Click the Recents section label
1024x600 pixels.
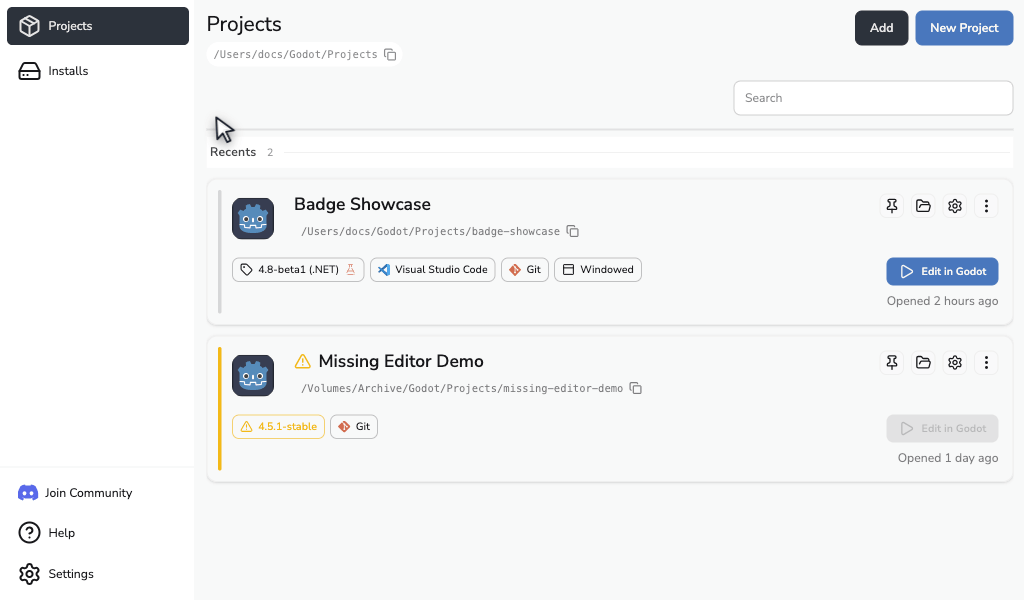pyautogui.click(x=232, y=152)
